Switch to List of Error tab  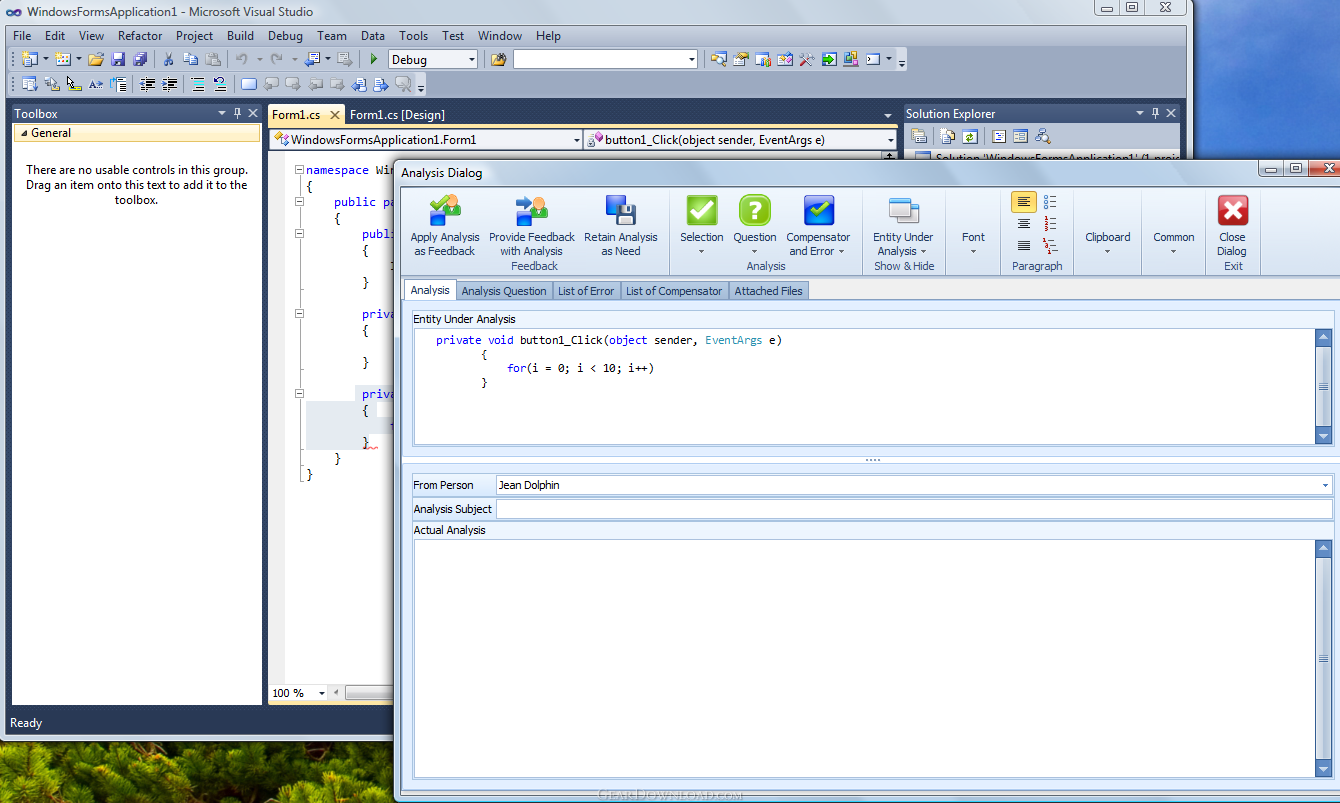click(586, 291)
